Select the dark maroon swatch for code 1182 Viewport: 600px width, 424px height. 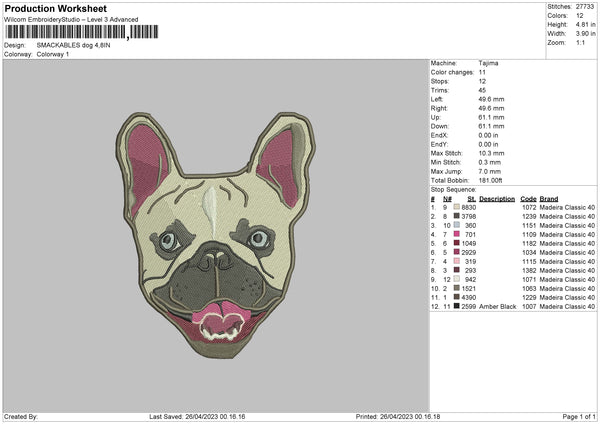(457, 243)
